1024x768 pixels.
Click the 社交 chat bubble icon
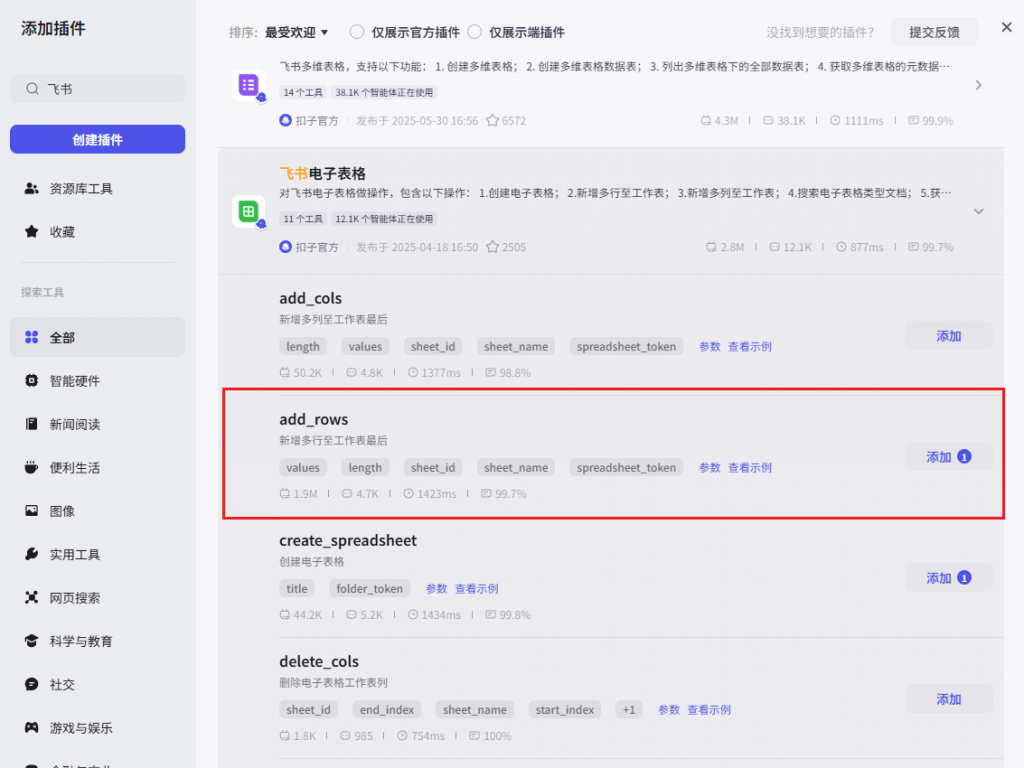(x=31, y=684)
